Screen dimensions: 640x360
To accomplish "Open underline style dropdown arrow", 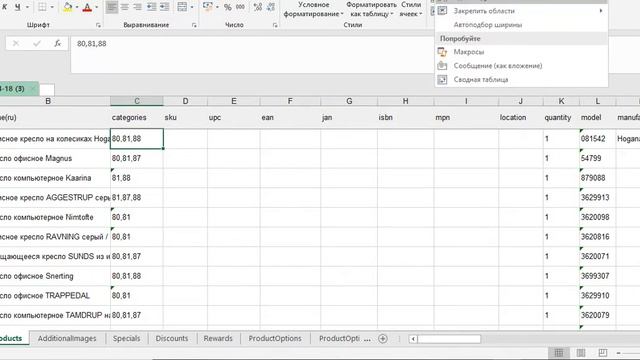I will click(27, 7).
